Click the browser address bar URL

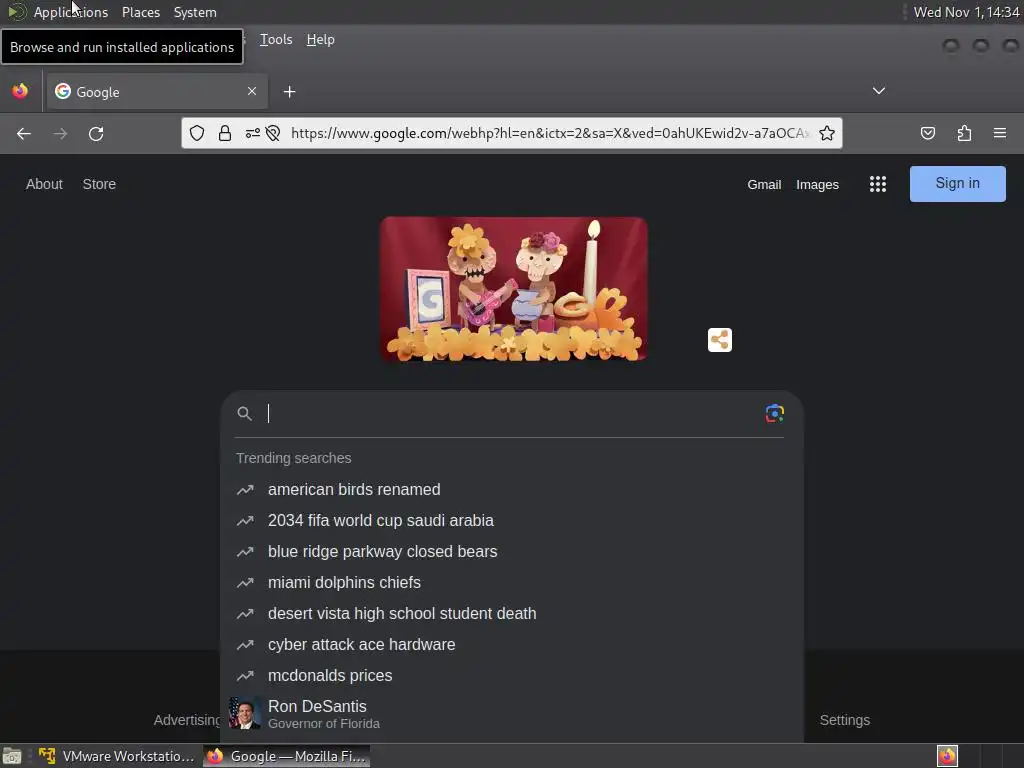[x=550, y=133]
